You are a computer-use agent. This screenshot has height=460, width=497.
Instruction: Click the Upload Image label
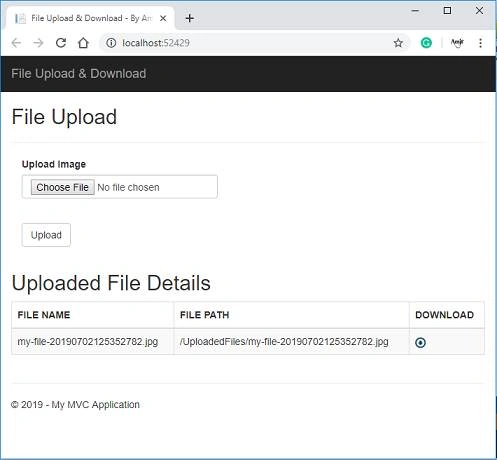(x=54, y=164)
